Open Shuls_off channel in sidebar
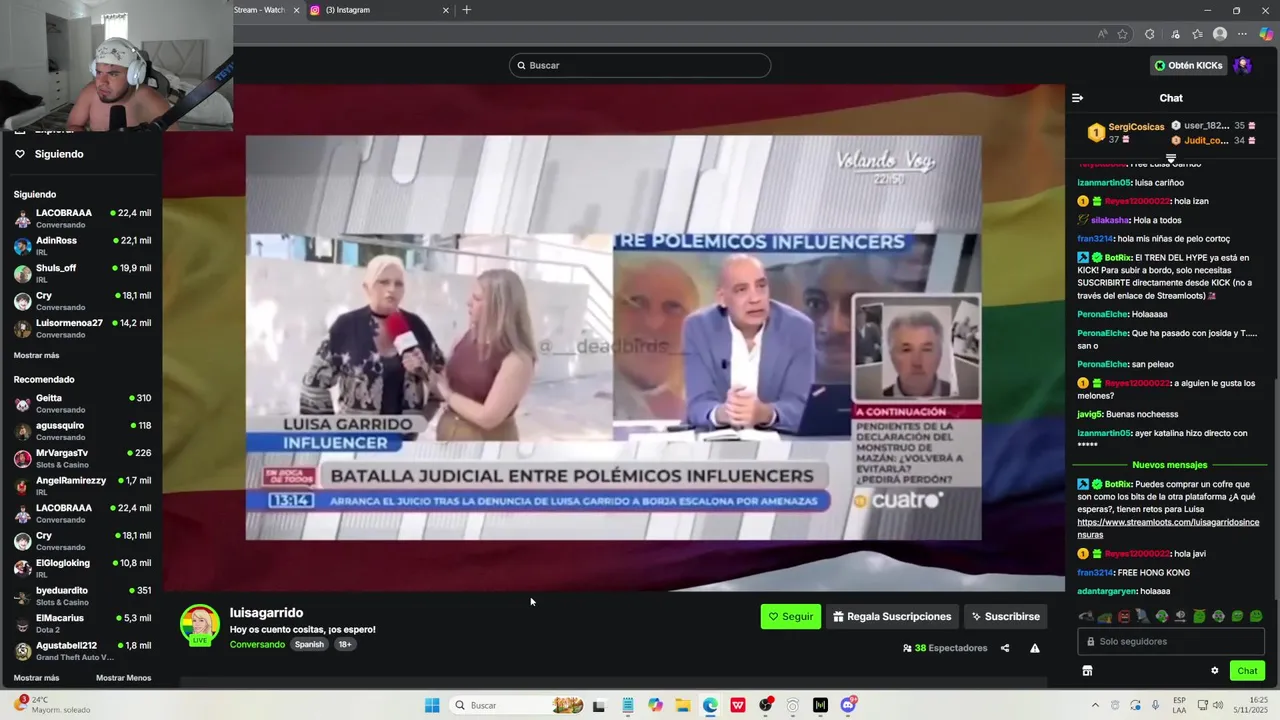The image size is (1280, 720). [82, 273]
